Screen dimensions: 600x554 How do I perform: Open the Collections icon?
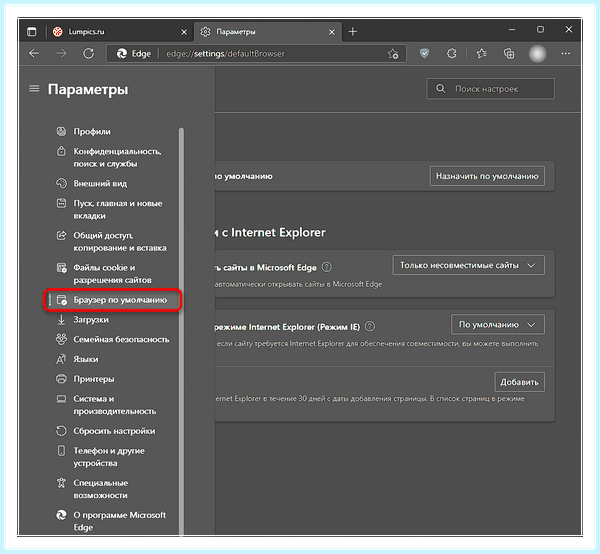tap(509, 54)
